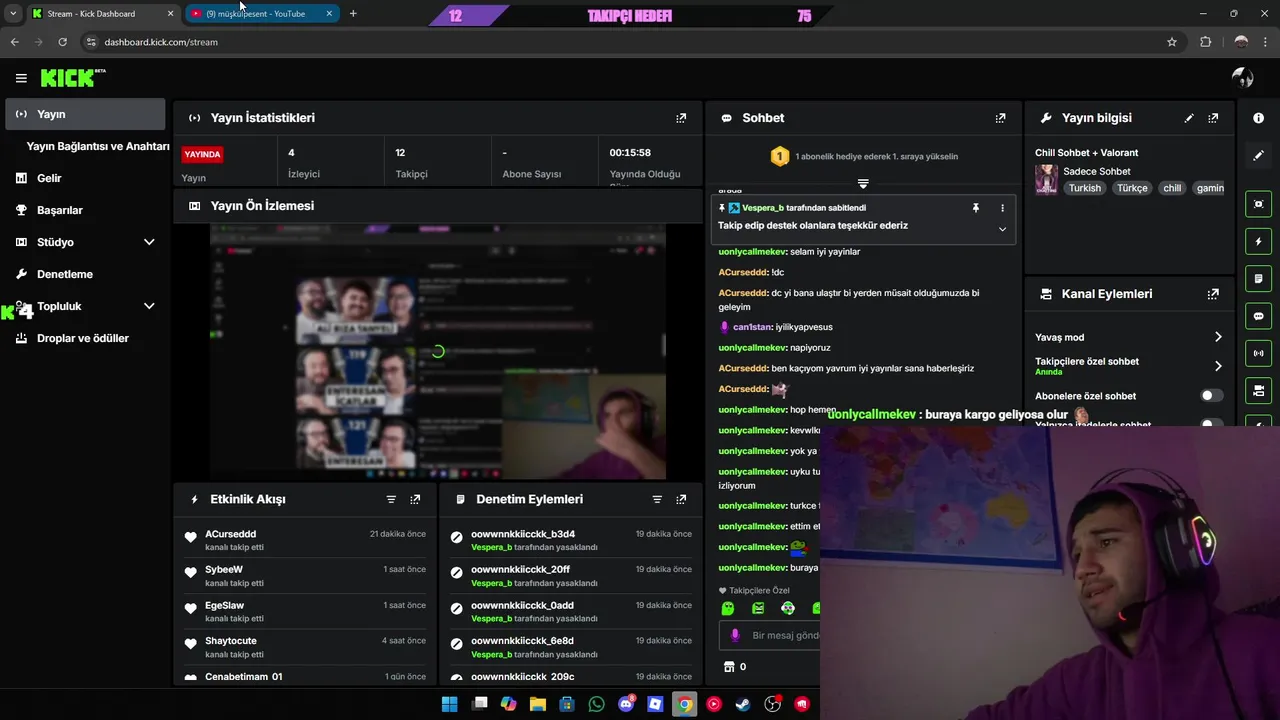
Task: Pop out the Sohbet chat panel
Action: point(1000,118)
